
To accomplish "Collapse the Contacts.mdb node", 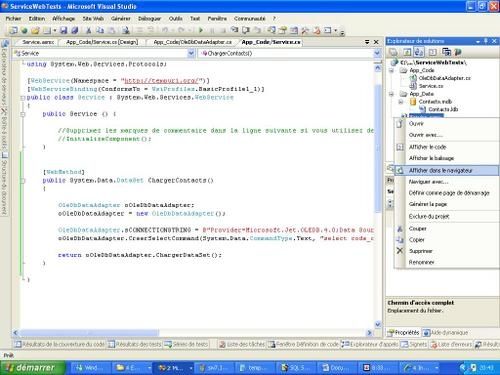I will tap(401, 102).
